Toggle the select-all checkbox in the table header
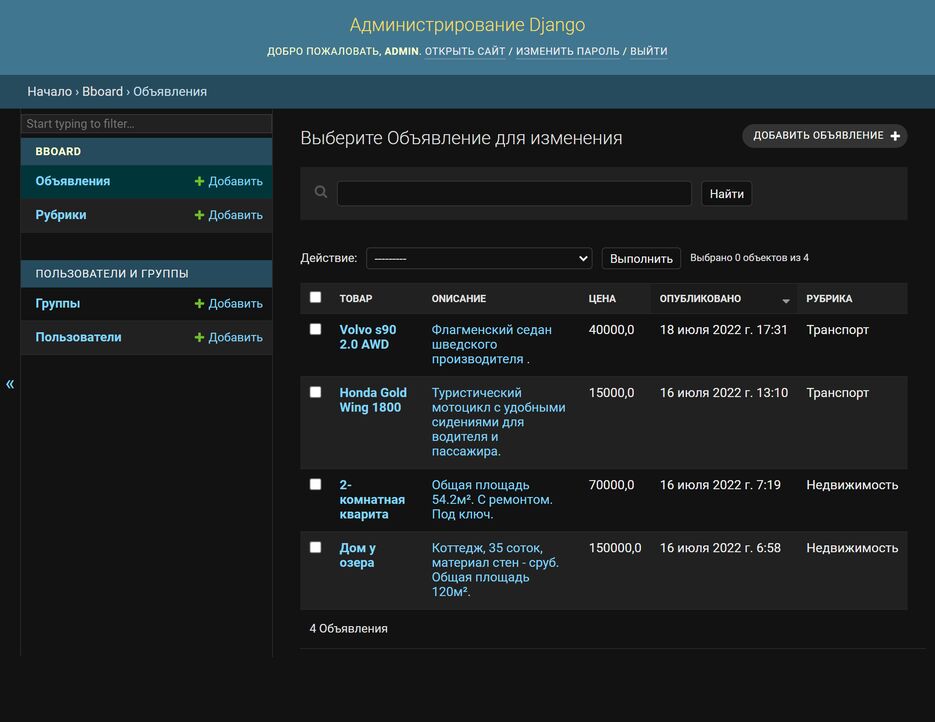Viewport: 935px width, 722px height. click(x=316, y=297)
